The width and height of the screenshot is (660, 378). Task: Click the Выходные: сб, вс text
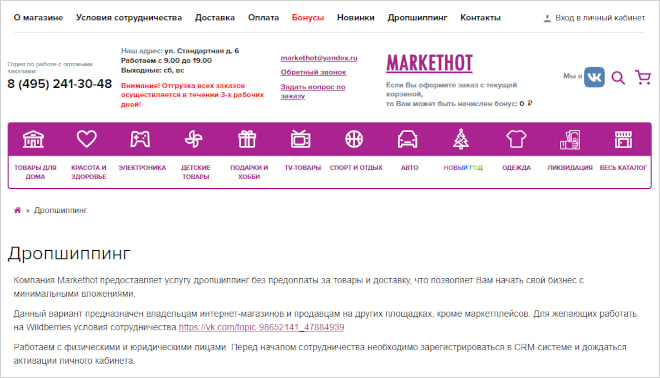pyautogui.click(x=152, y=70)
